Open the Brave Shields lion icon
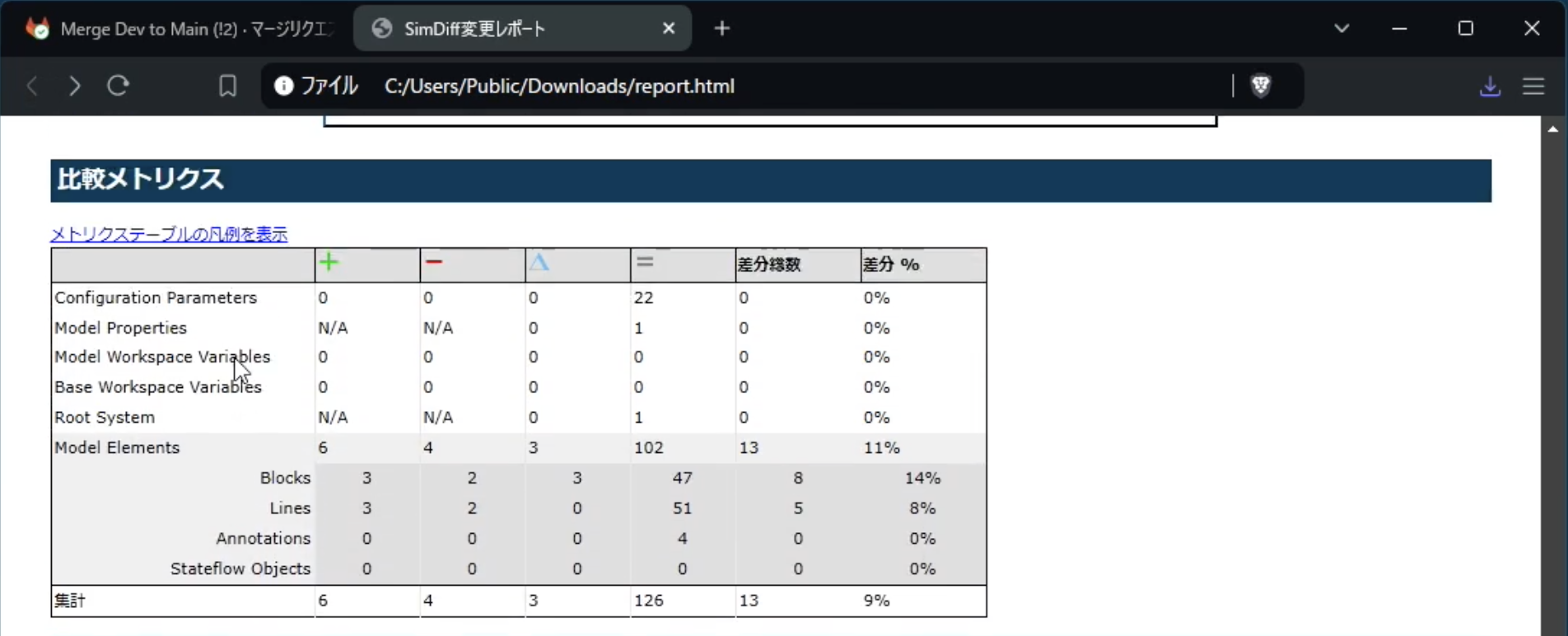 coord(1261,86)
